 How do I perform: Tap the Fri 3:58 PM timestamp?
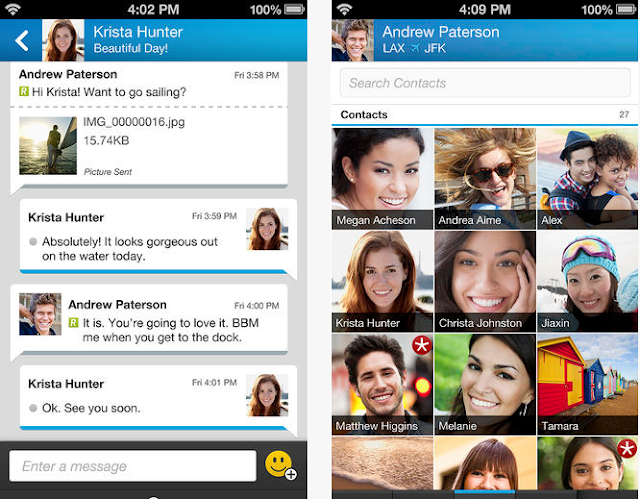pyautogui.click(x=256, y=75)
